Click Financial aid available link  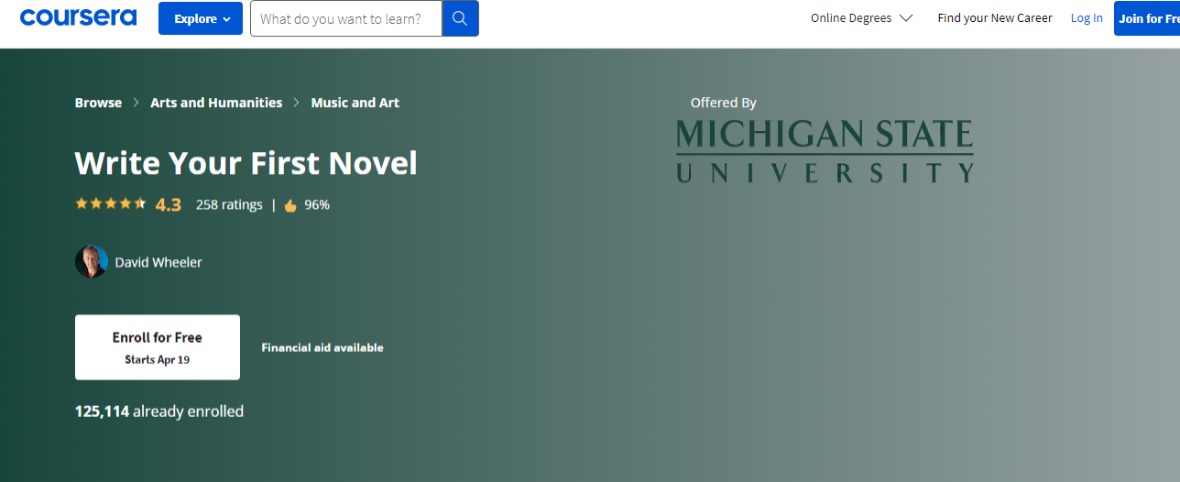322,348
